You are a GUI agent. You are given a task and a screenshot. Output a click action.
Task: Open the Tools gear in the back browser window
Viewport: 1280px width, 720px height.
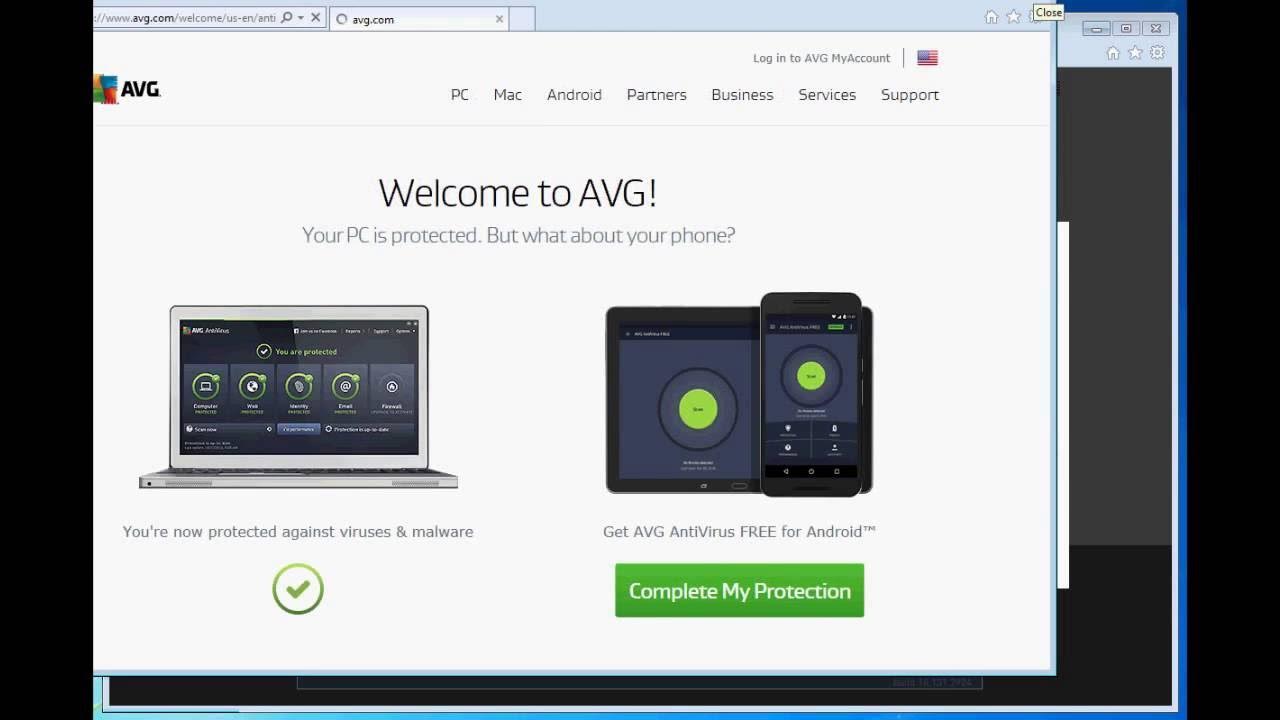click(x=1158, y=53)
